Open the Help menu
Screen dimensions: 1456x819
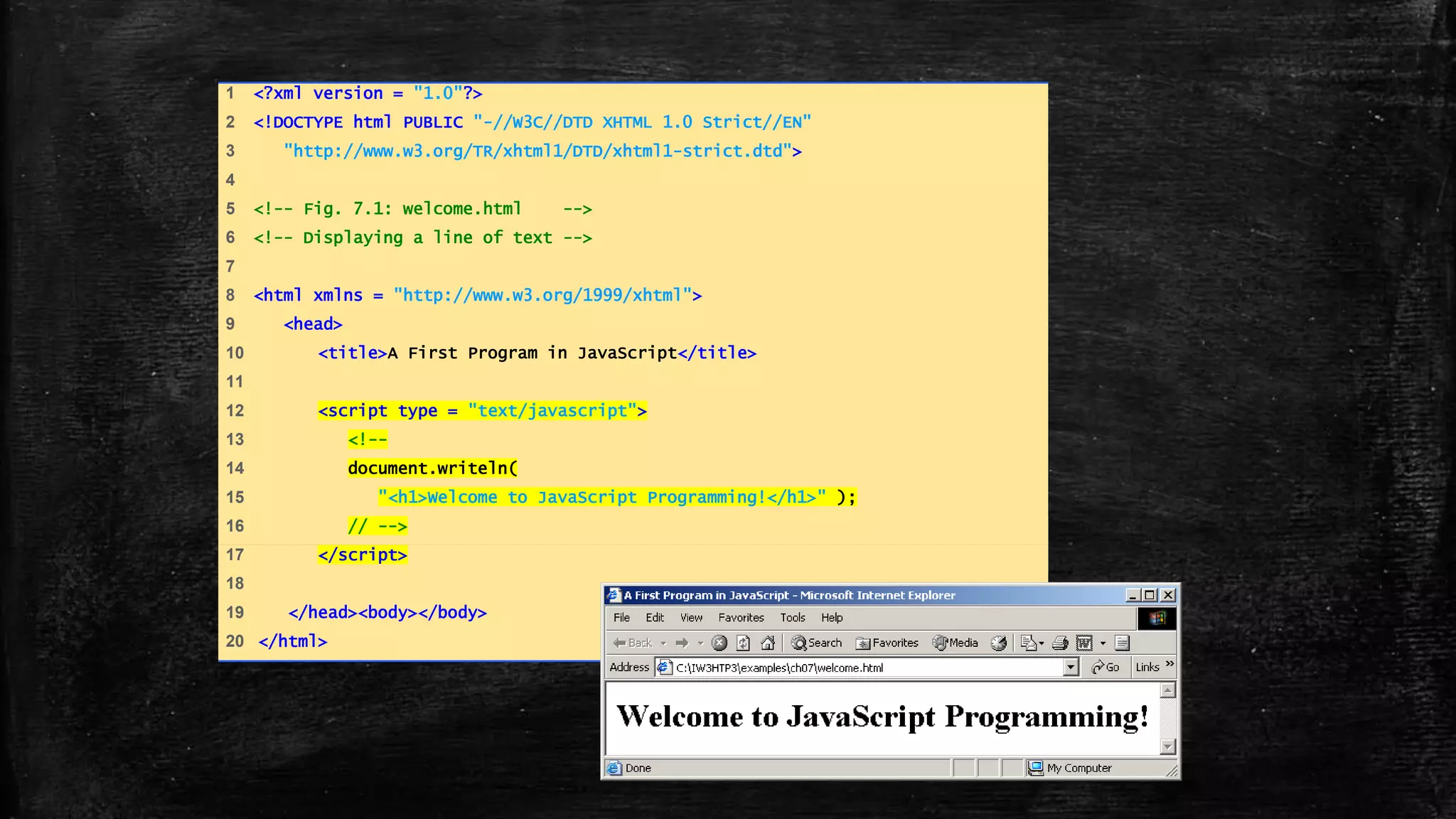pyautogui.click(x=832, y=618)
